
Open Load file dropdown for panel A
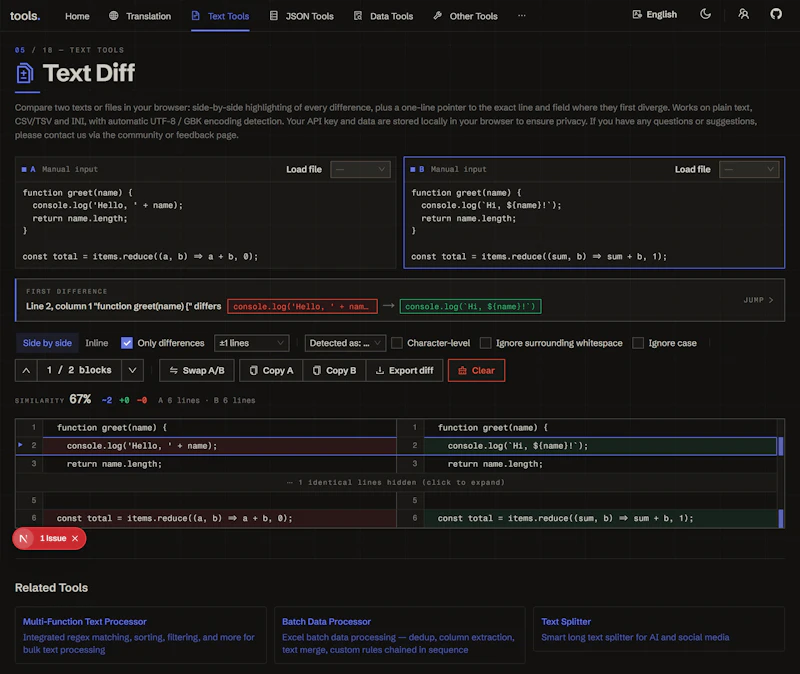coord(360,169)
